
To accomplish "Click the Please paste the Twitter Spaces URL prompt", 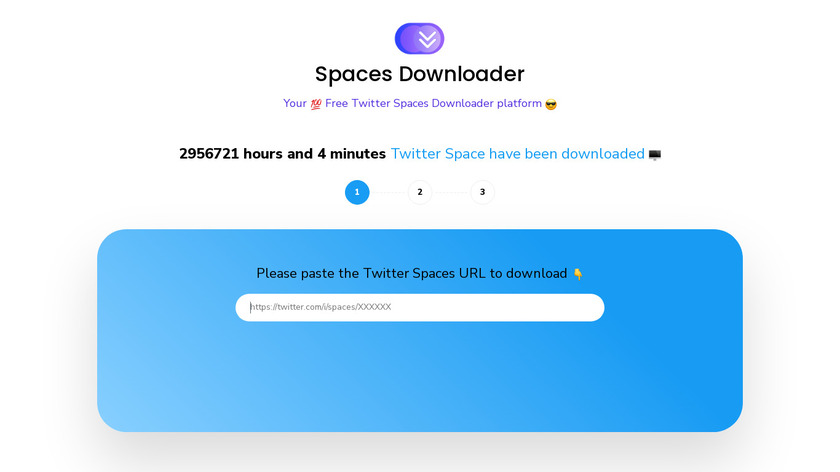I will 411,274.
